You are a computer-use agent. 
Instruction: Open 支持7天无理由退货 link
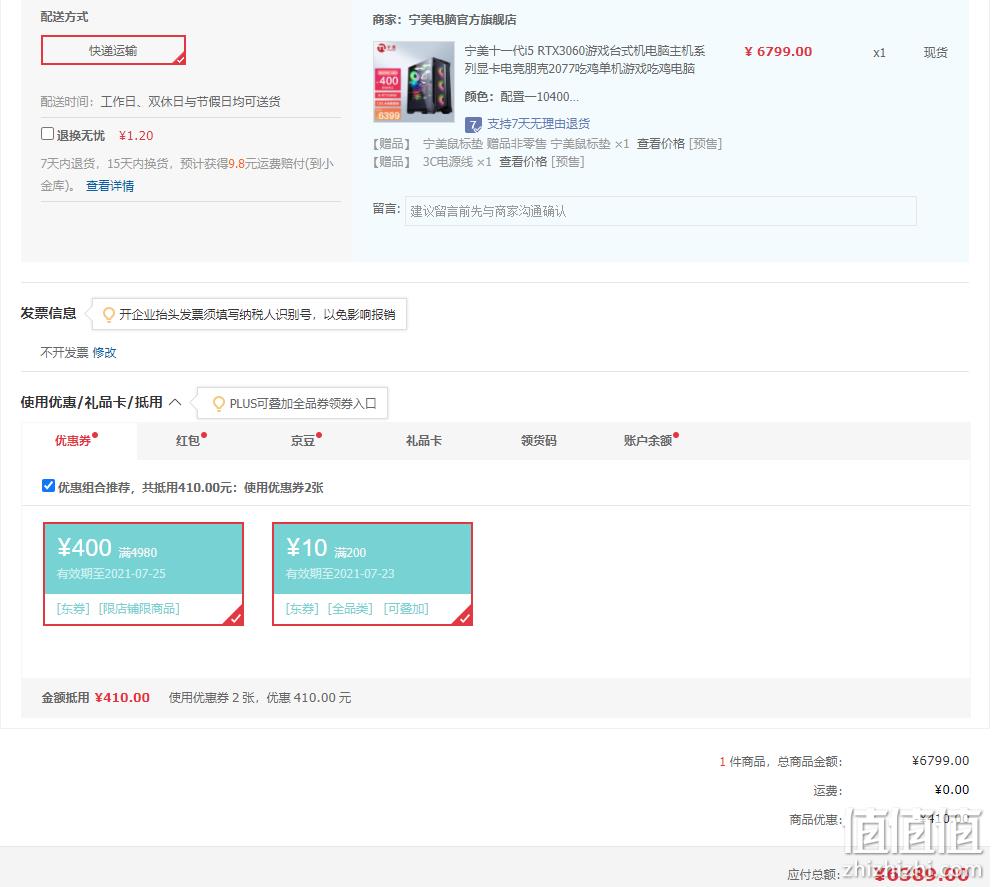[x=538, y=123]
